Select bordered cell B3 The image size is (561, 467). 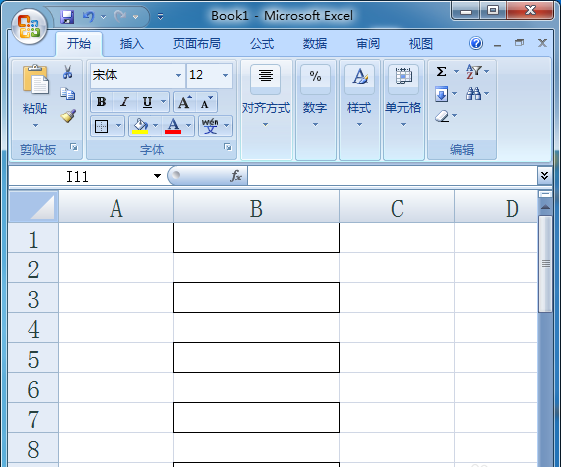point(257,298)
